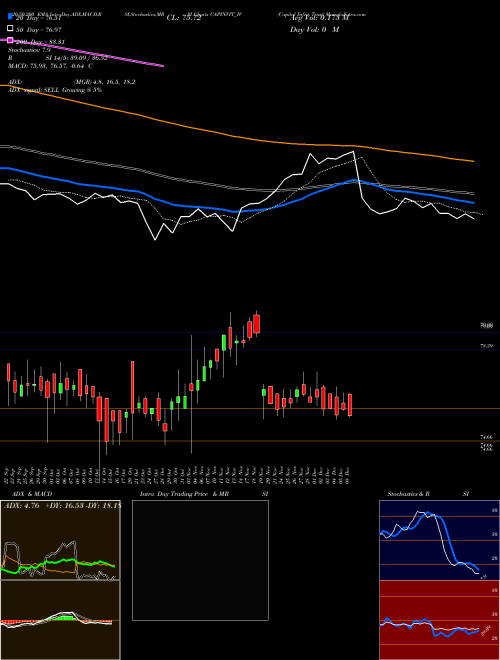Screen dimensions: 500x660
Task: Click the tall red candlestick at the rally peak
Action: [x=257, y=324]
